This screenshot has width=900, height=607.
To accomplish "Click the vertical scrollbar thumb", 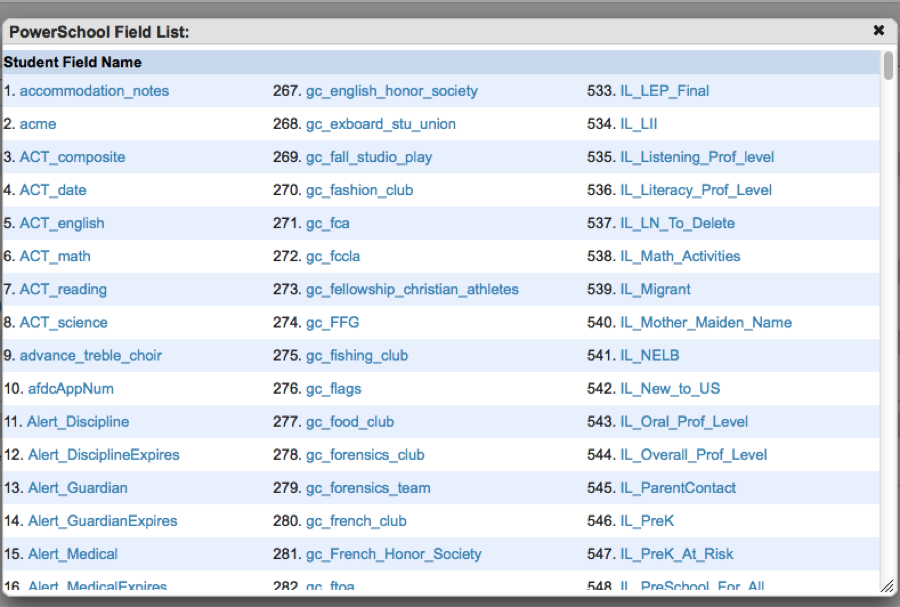I will (888, 65).
